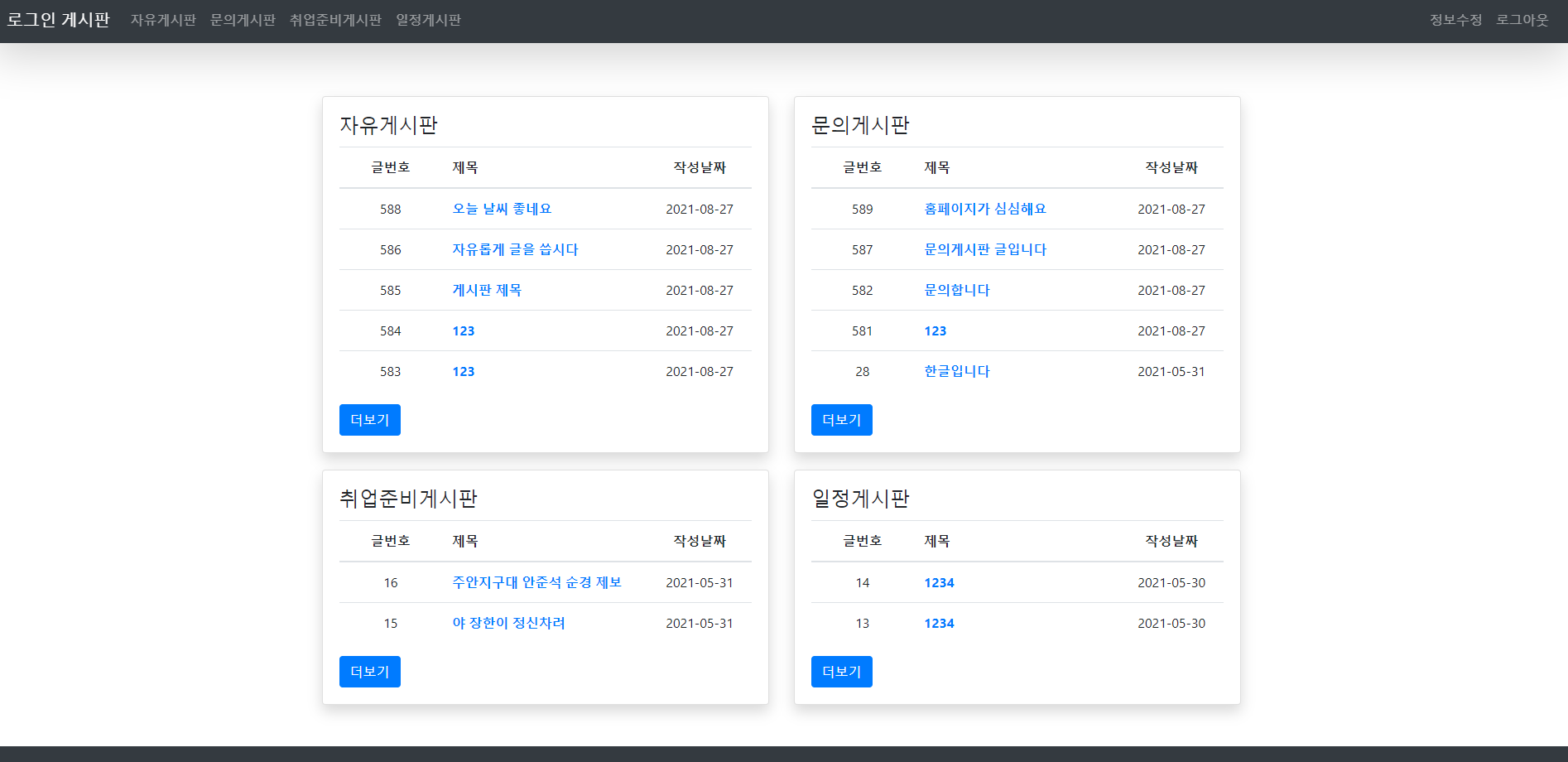Open 정보수정 to edit account info
1568x762 pixels.
pos(1454,20)
